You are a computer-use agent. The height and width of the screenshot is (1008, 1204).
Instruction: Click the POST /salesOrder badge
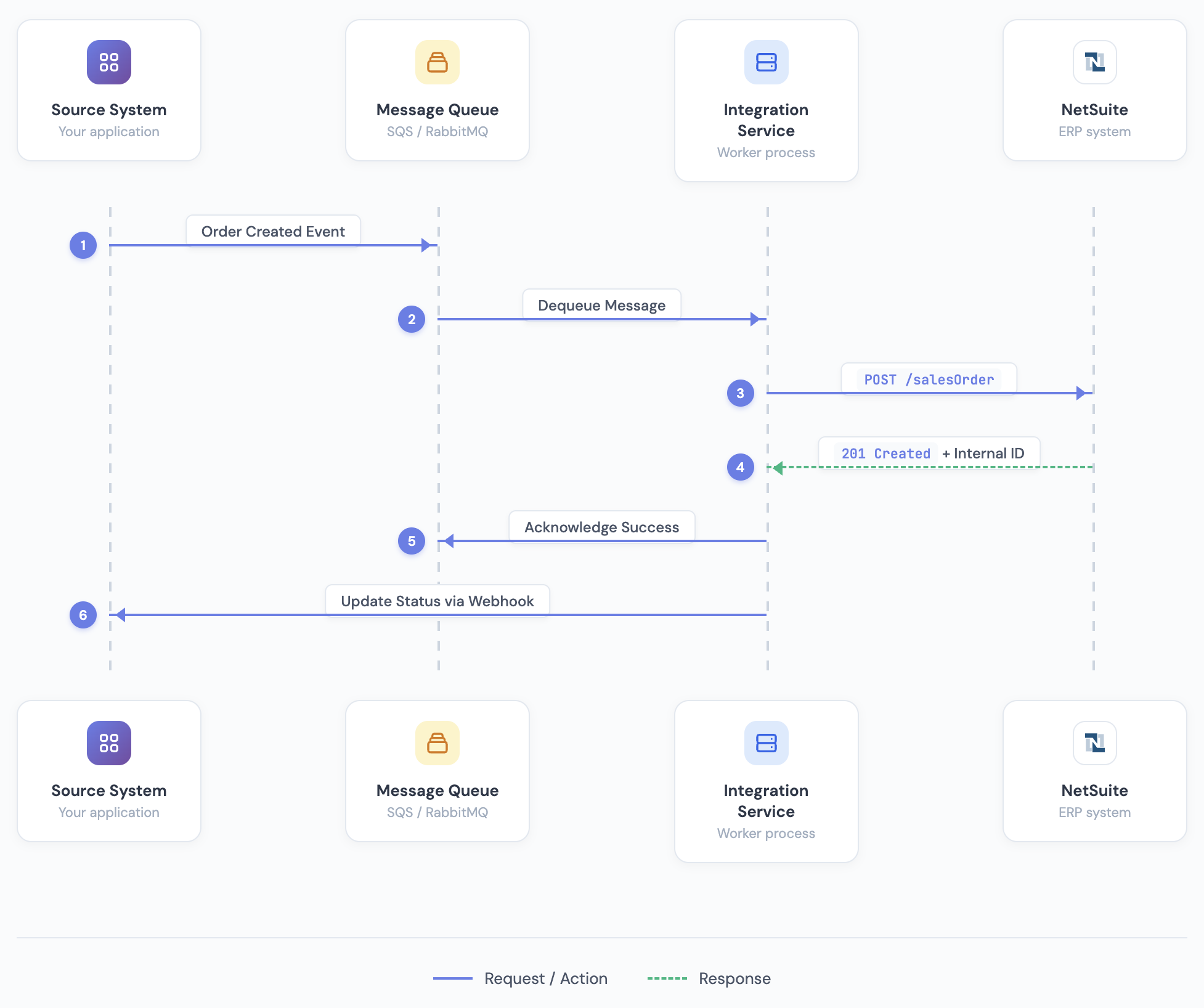point(929,380)
